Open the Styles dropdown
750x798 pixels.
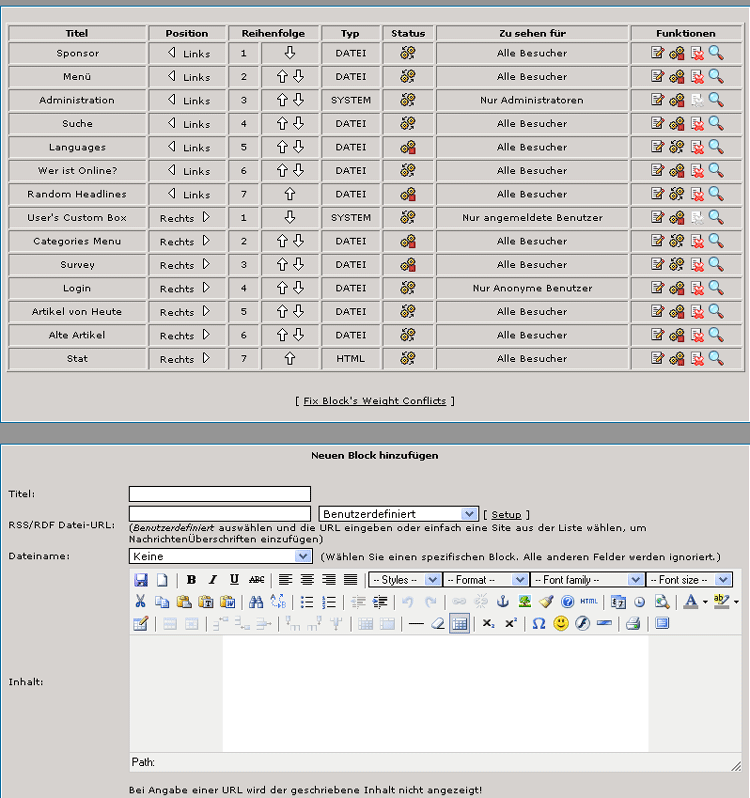(405, 580)
